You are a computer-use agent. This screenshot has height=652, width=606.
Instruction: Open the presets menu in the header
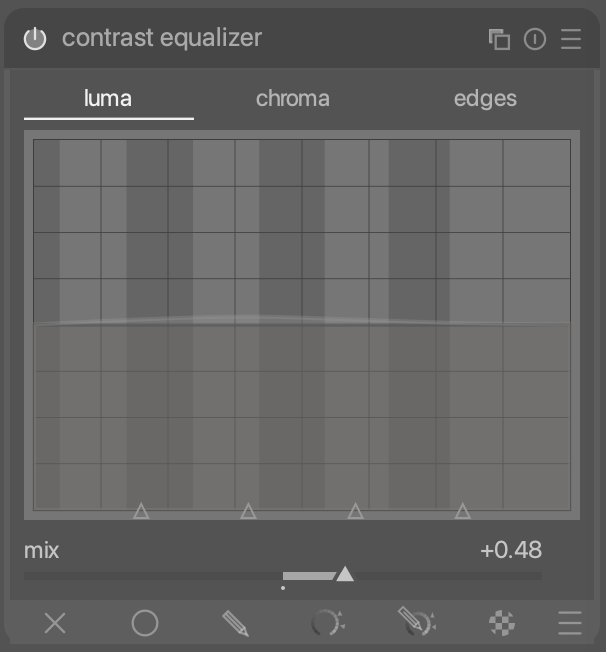click(571, 39)
